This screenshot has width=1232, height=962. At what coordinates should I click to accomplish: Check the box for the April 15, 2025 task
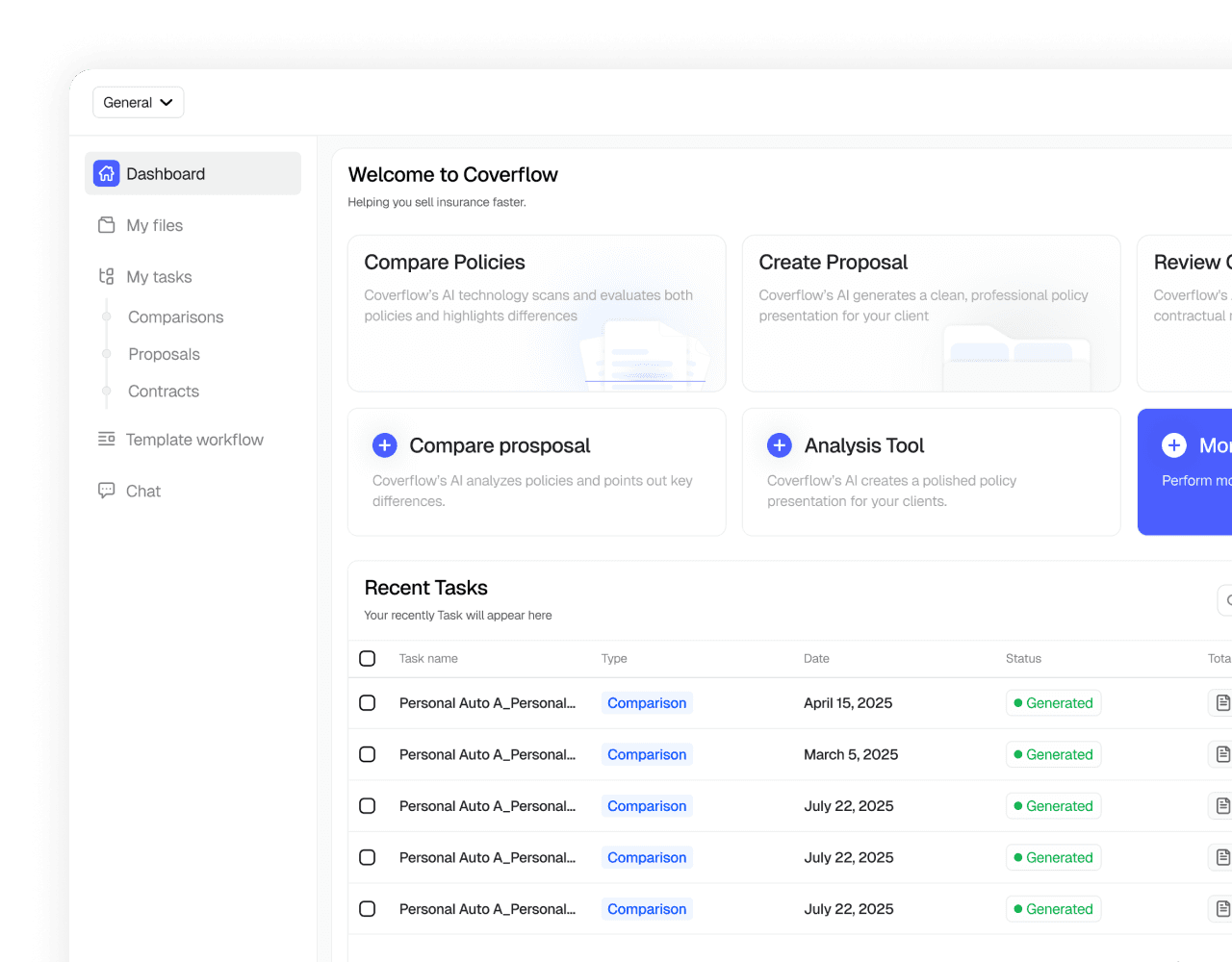[x=368, y=703]
